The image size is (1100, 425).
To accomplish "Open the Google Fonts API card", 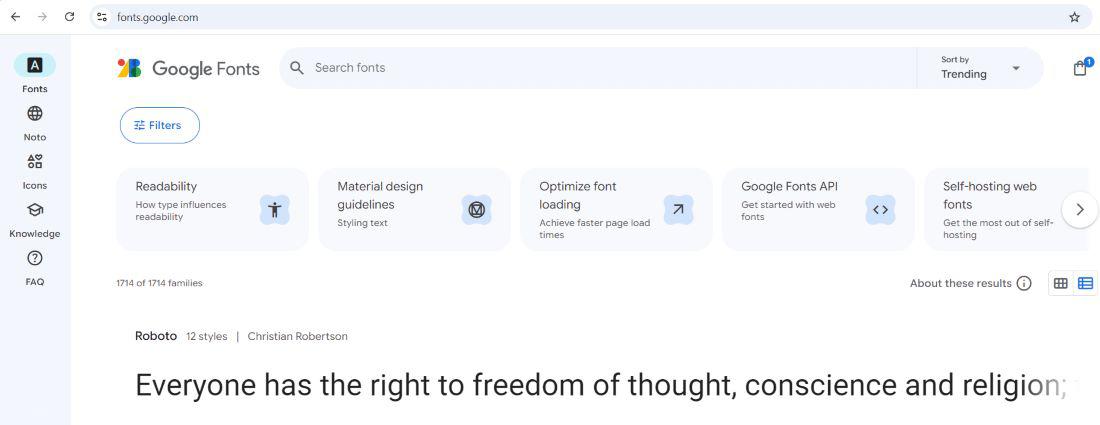I will pyautogui.click(x=818, y=209).
